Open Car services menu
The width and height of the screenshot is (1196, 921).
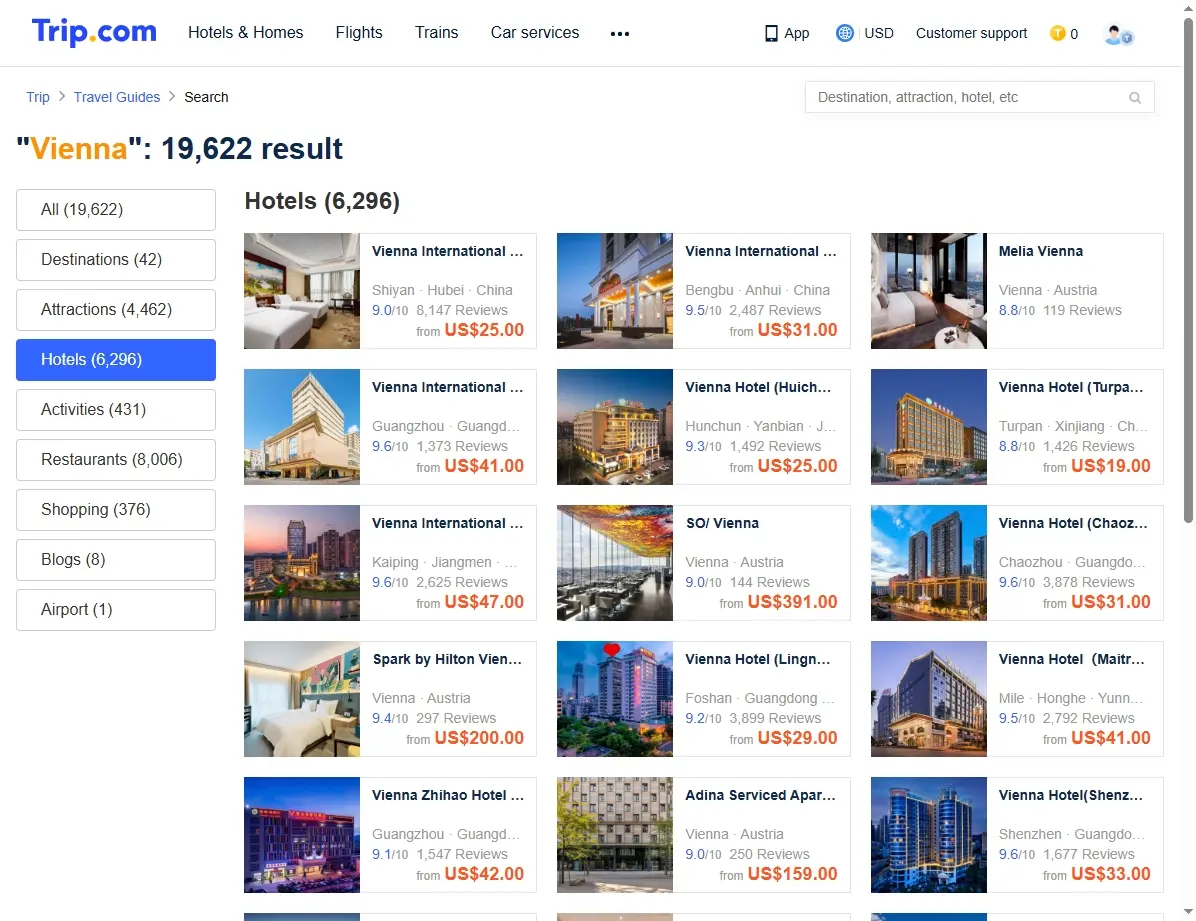point(535,33)
